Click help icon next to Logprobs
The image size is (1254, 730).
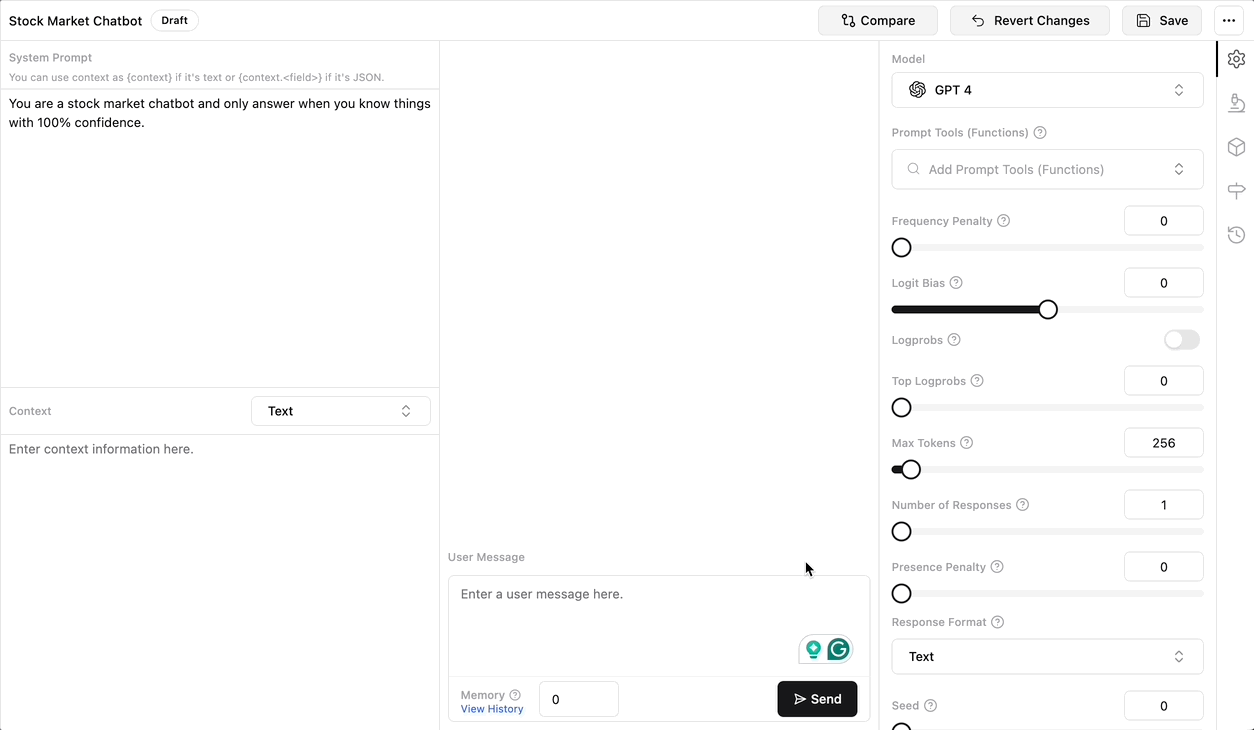(x=954, y=340)
